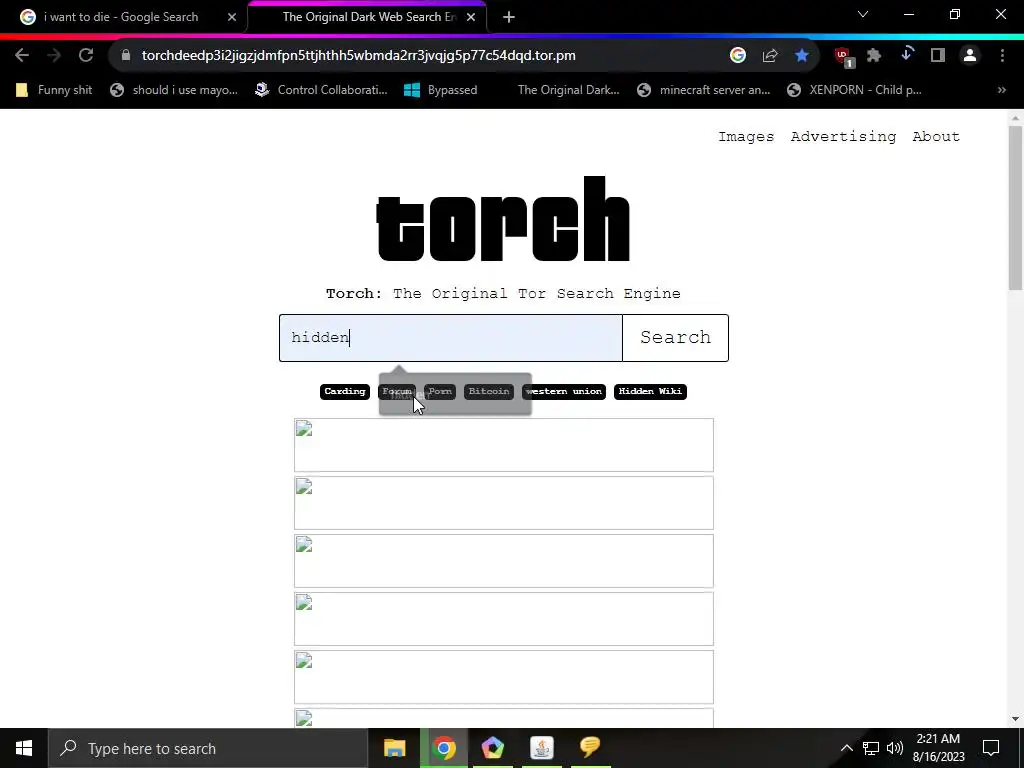The image size is (1024, 768).
Task: Click the torch logo
Action: (x=503, y=219)
